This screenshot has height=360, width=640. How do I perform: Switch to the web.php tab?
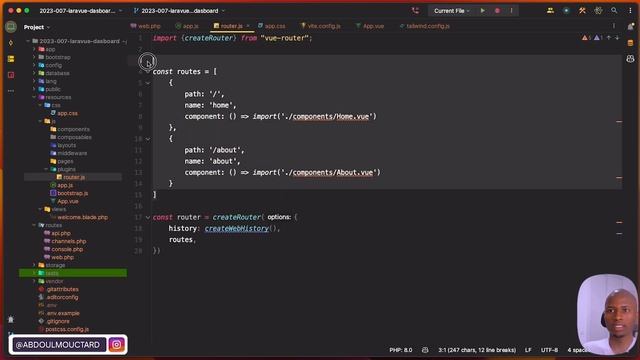[x=146, y=26]
